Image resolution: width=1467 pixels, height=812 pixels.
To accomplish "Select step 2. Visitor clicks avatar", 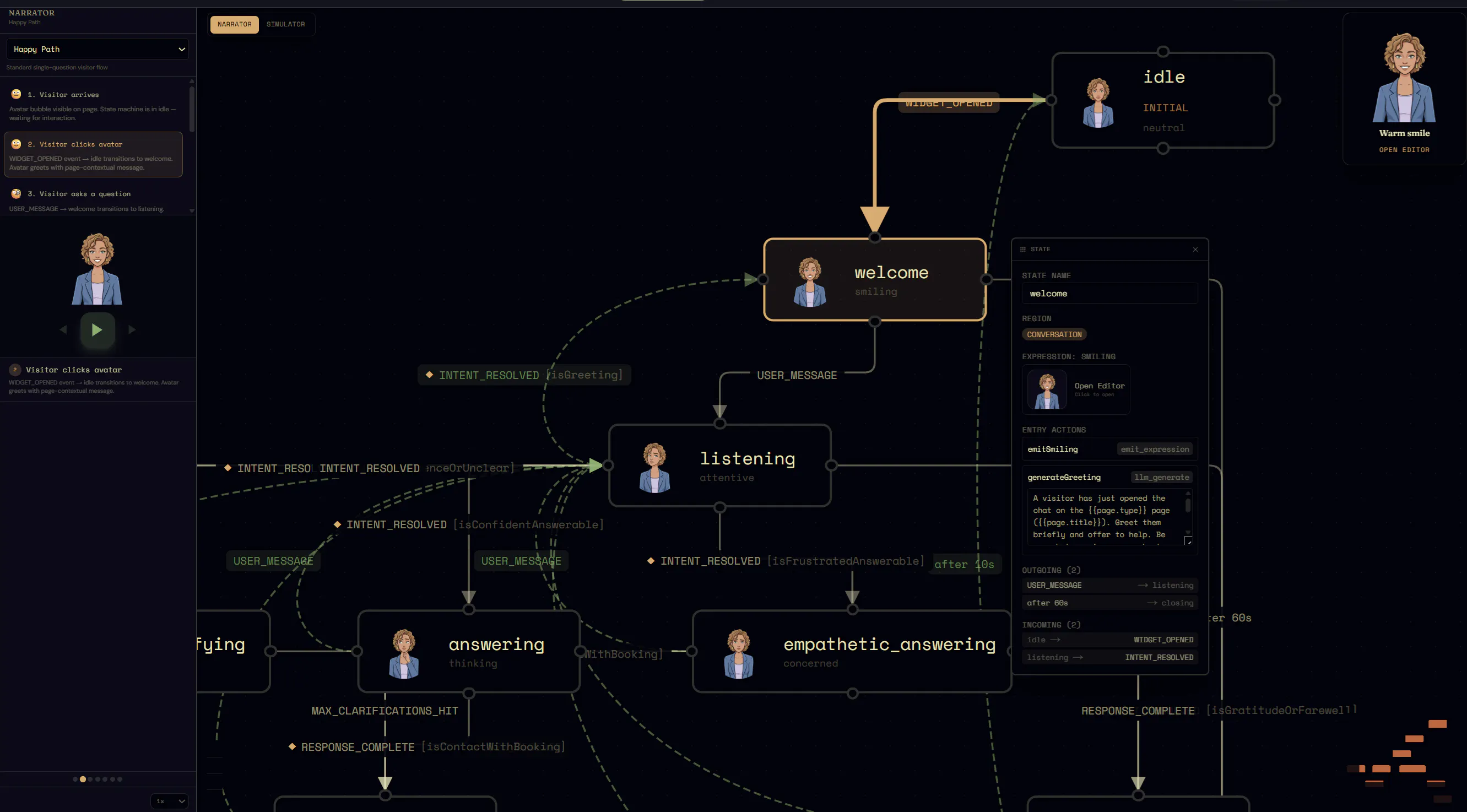I will point(93,155).
